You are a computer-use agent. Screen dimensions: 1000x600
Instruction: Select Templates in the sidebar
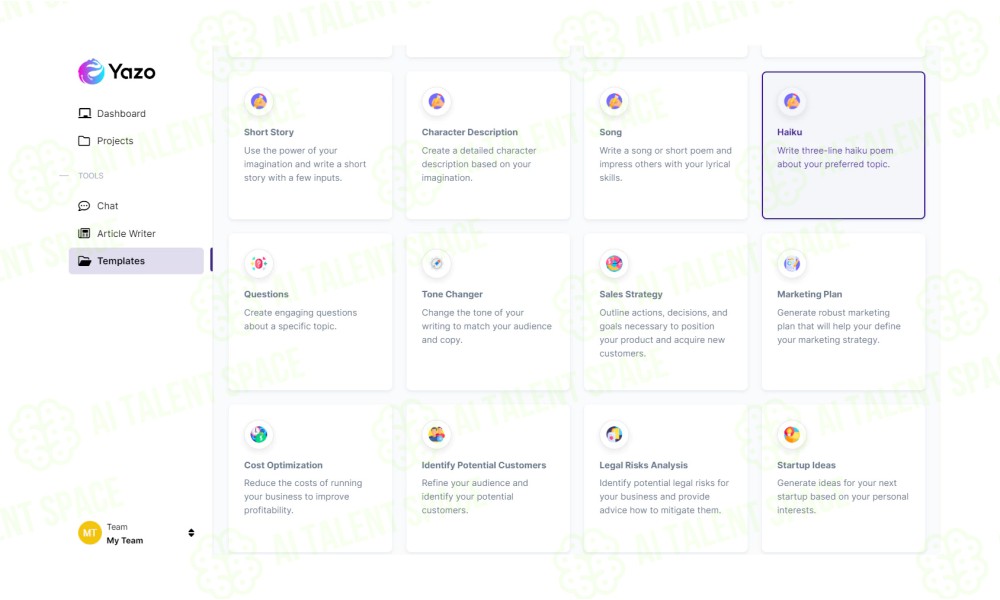pos(136,261)
